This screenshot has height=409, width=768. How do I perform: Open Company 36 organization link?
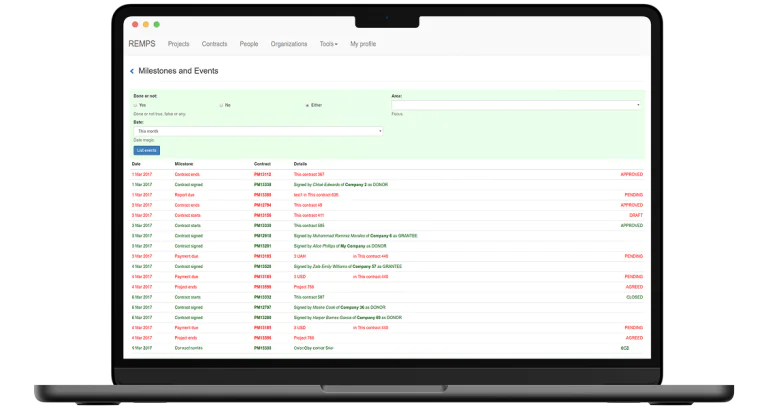pos(352,308)
